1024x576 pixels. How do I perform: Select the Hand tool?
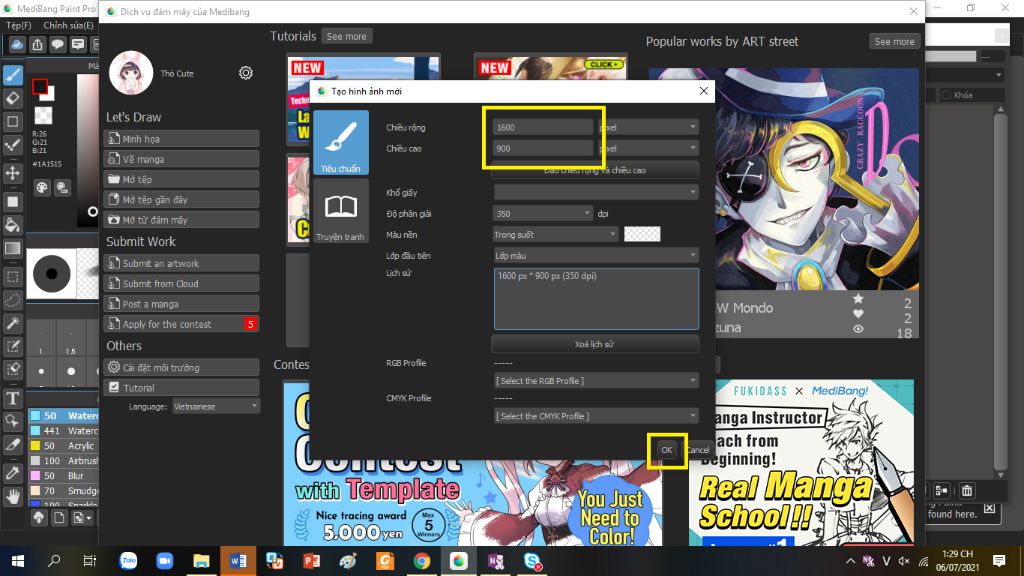[x=12, y=498]
